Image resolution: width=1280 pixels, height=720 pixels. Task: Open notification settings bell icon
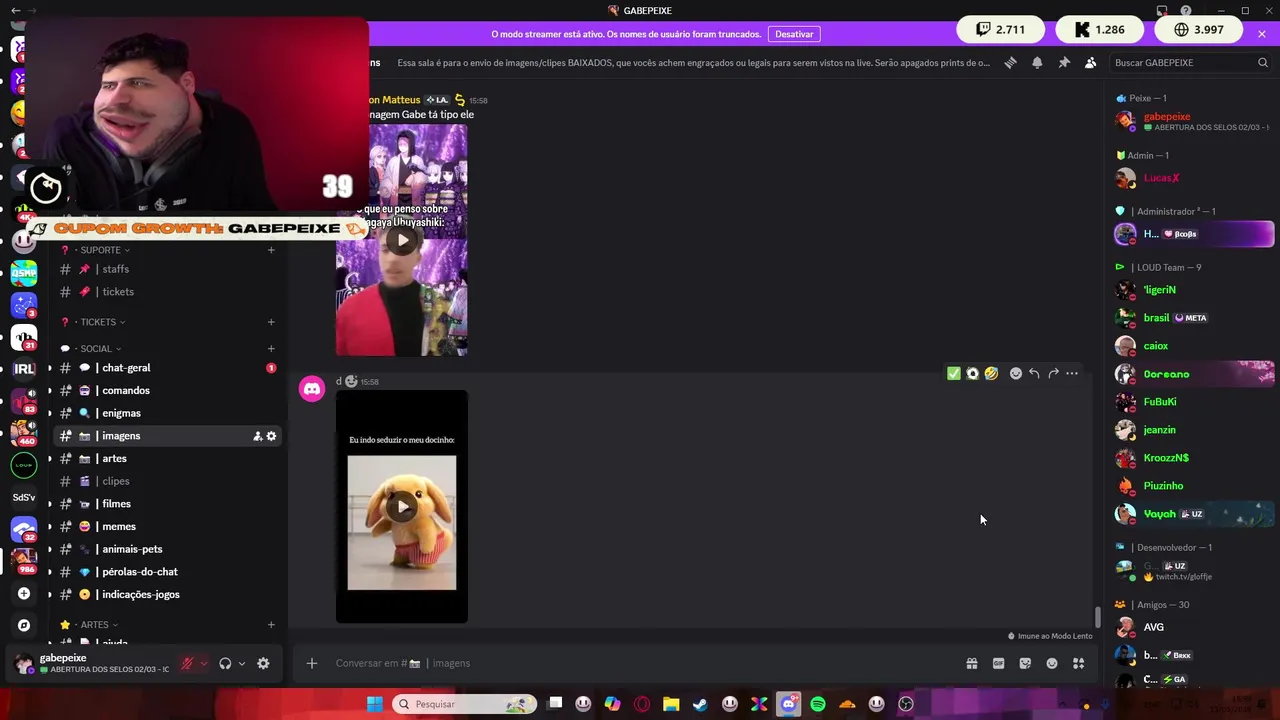pyautogui.click(x=1037, y=62)
